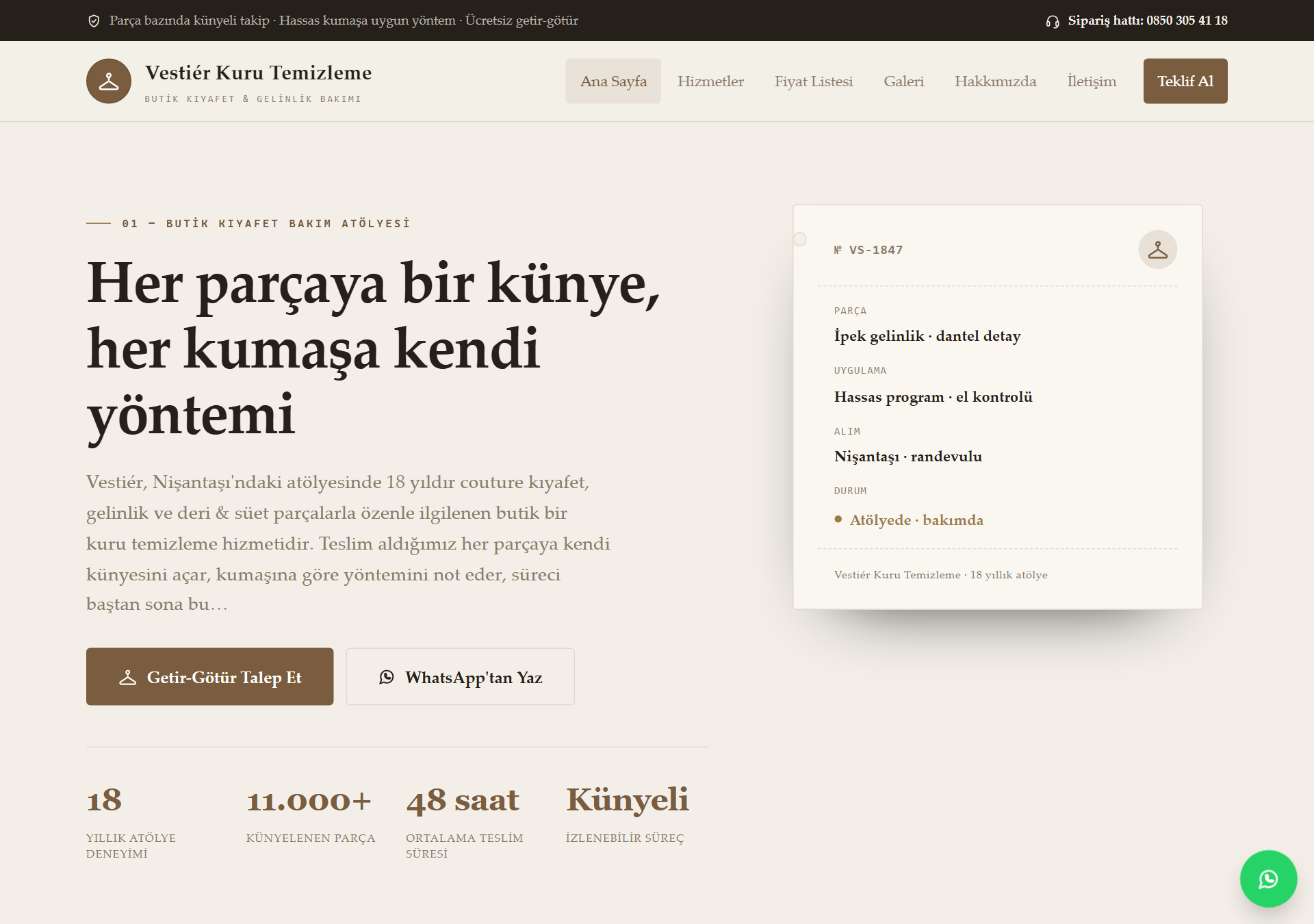Click the status Atölyede · bakımda

[x=909, y=520]
